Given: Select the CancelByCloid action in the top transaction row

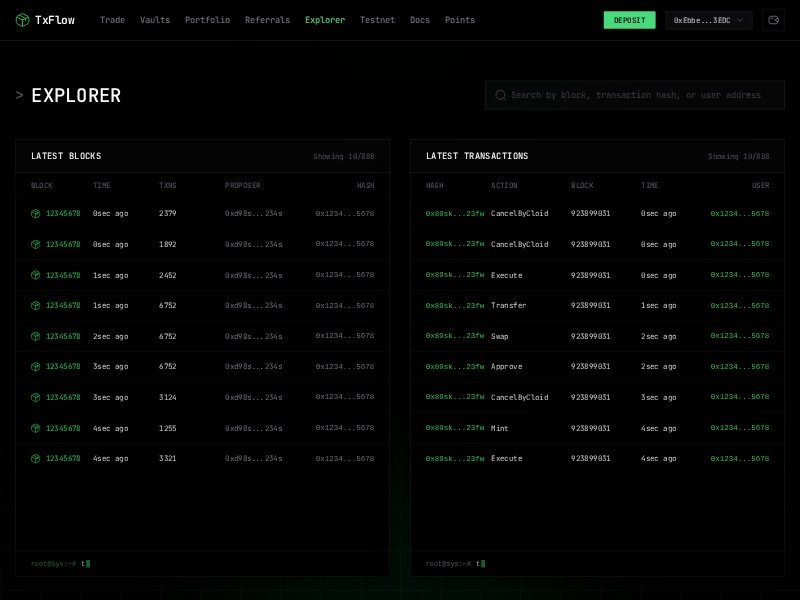Looking at the screenshot, I should tap(521, 213).
